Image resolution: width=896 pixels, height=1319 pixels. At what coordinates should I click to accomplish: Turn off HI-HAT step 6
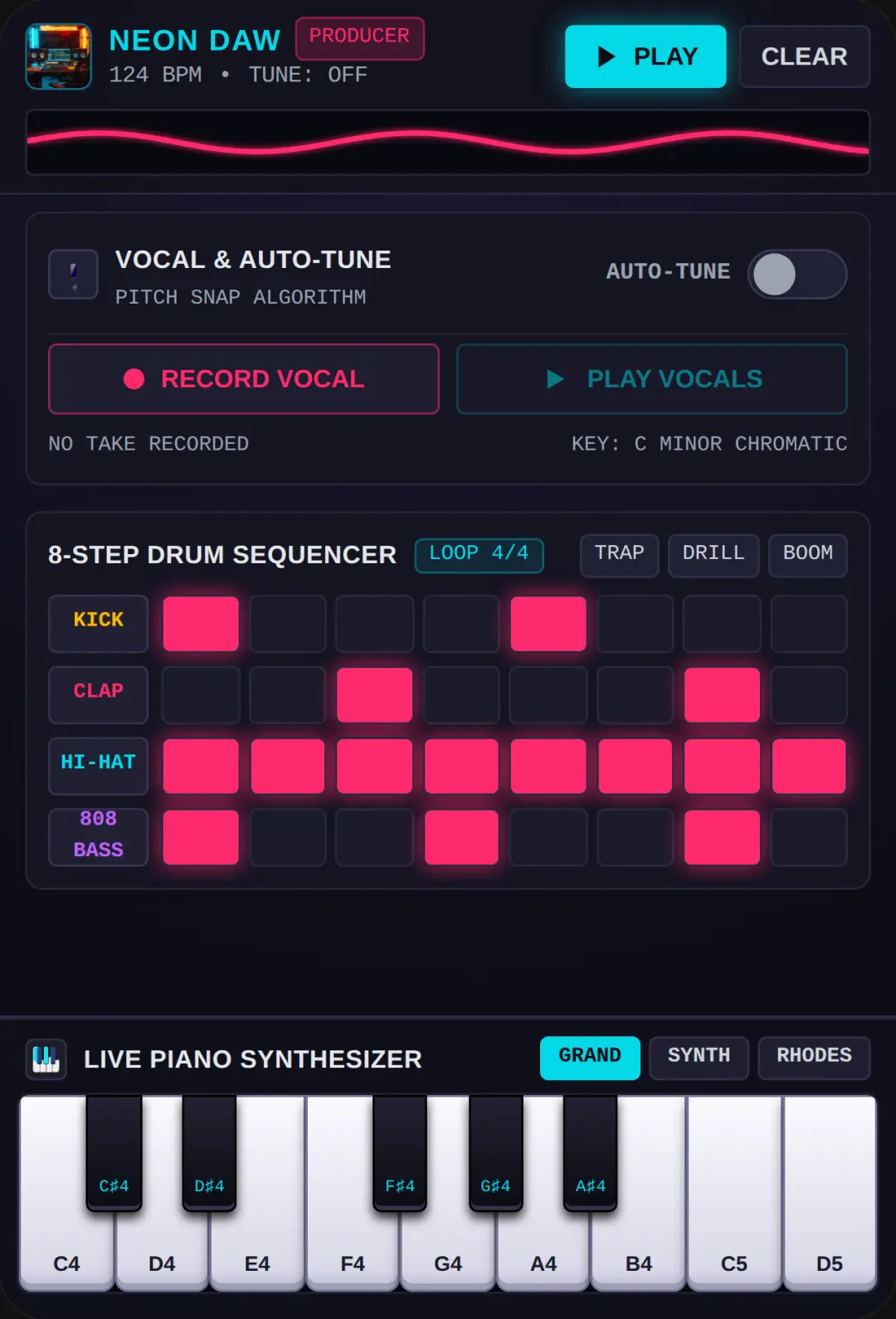tap(635, 767)
